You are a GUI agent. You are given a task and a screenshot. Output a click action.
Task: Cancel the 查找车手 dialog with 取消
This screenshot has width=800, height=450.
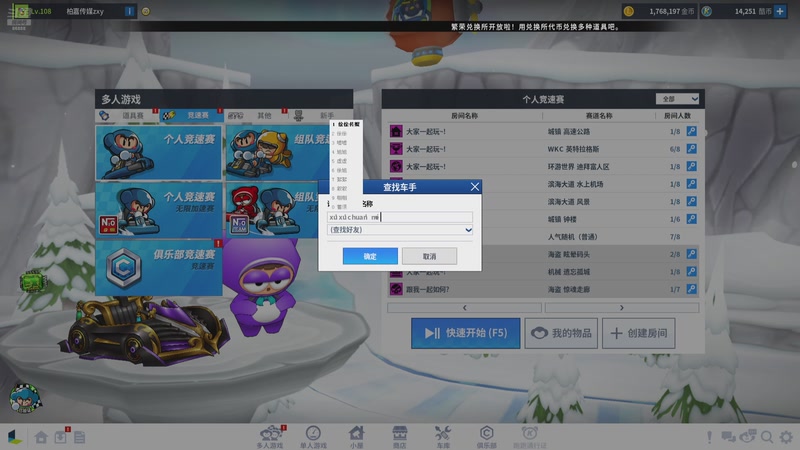(429, 256)
